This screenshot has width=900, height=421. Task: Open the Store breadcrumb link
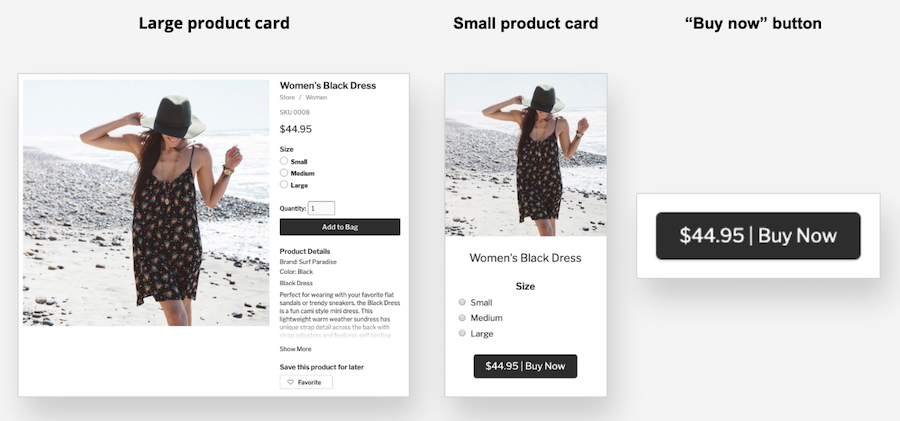287,98
